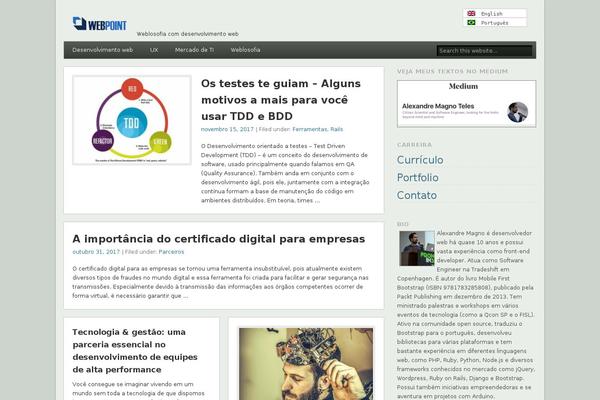Click the Bio heading

[403, 224]
